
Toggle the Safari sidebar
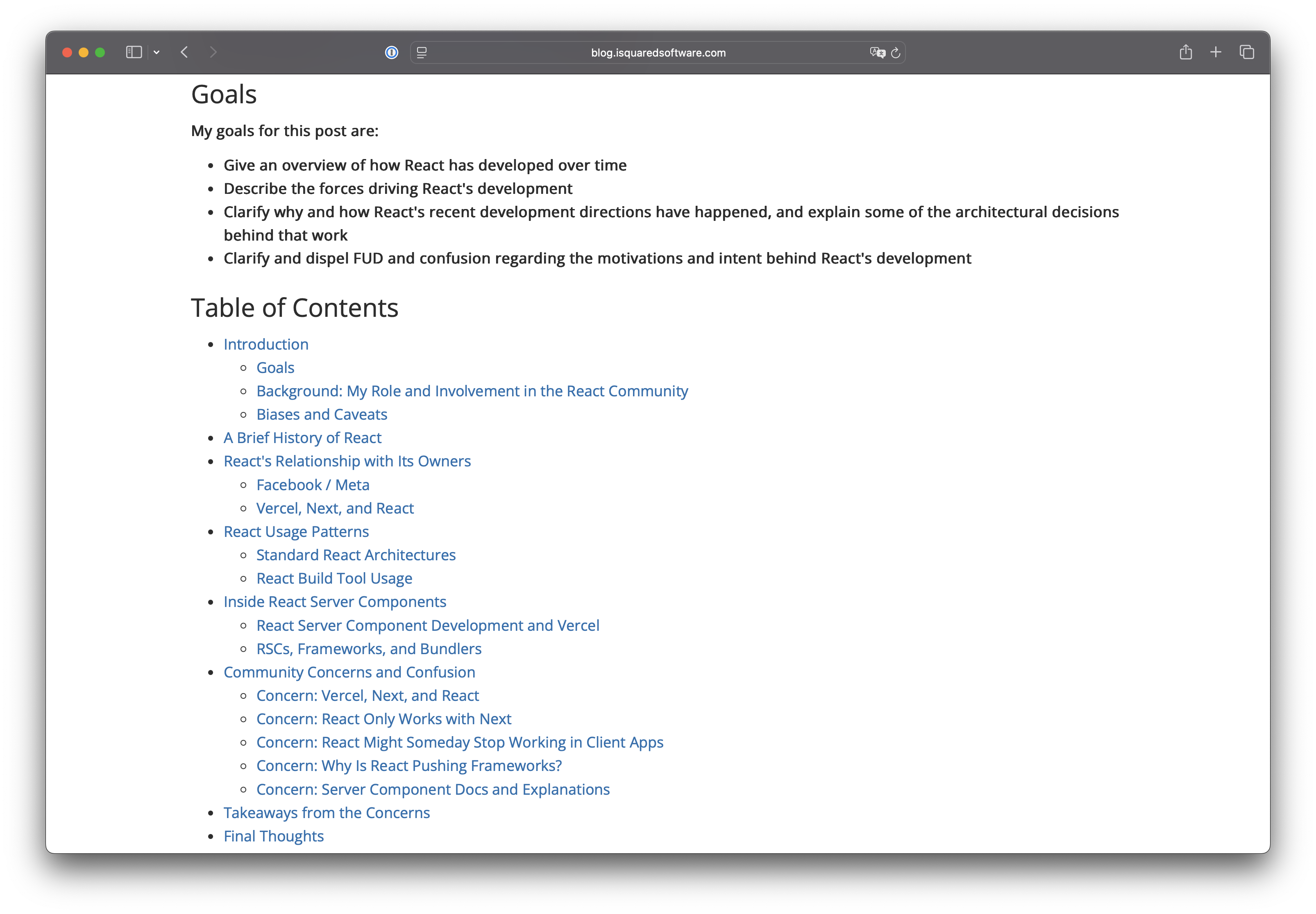134,52
